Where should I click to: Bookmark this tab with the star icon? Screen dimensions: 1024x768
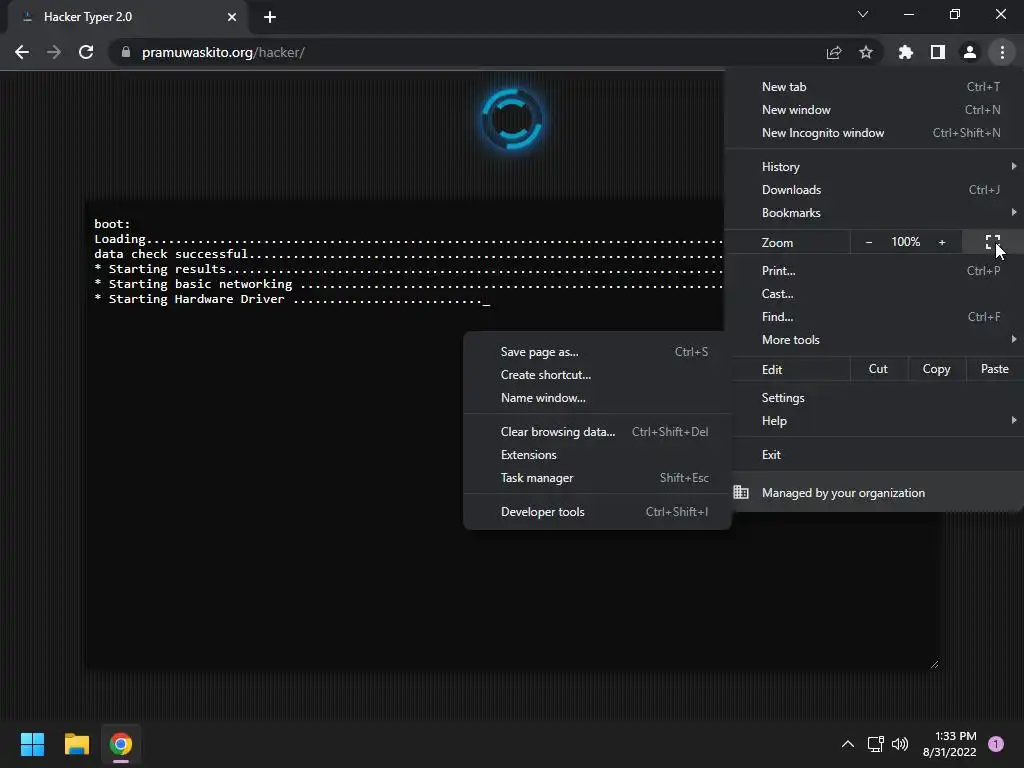pyautogui.click(x=866, y=52)
